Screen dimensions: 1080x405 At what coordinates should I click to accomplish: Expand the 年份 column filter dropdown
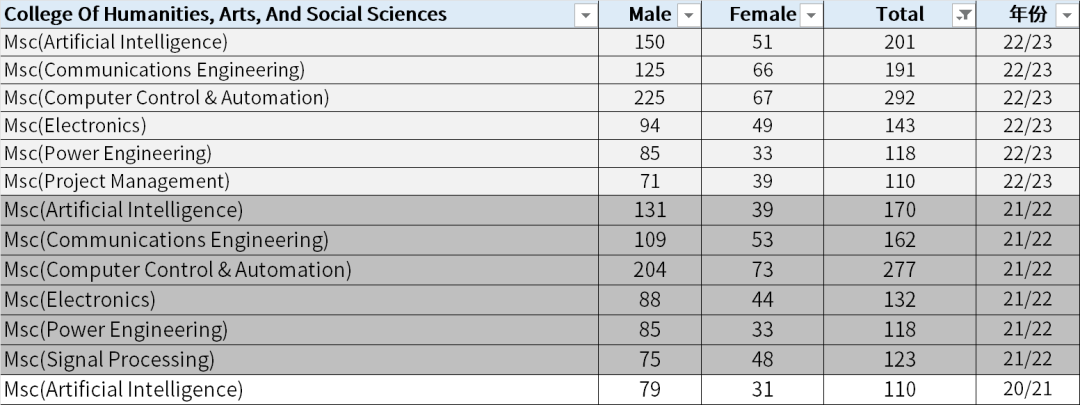(x=1065, y=15)
